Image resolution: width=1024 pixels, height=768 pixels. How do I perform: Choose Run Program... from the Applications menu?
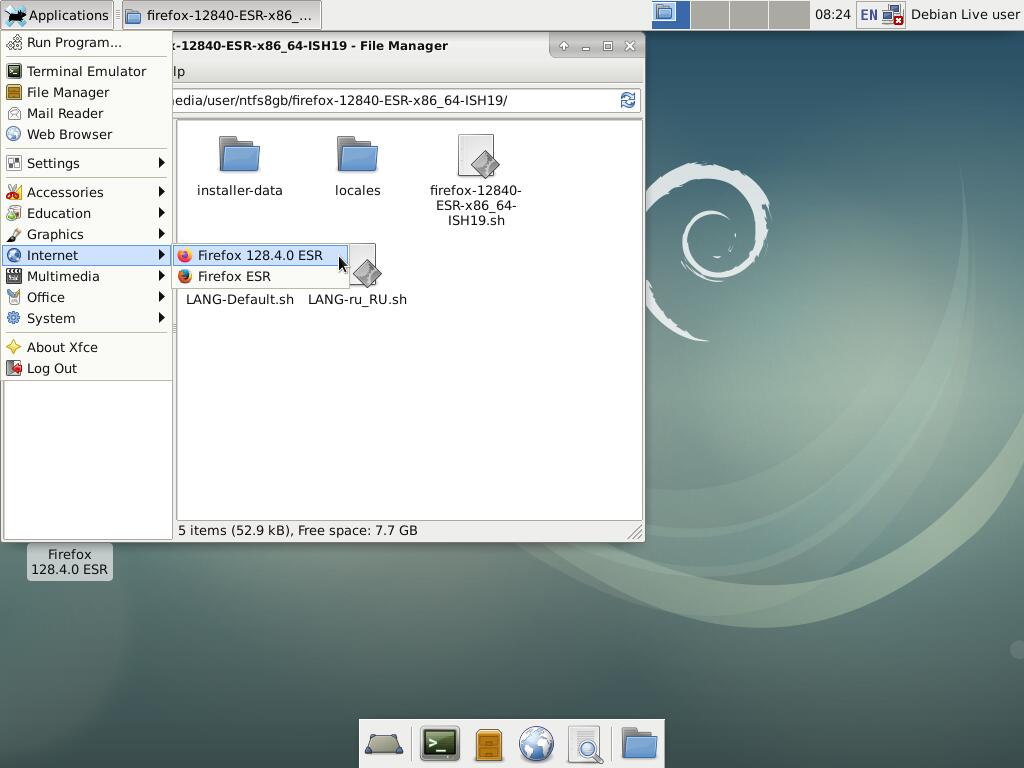(x=74, y=42)
